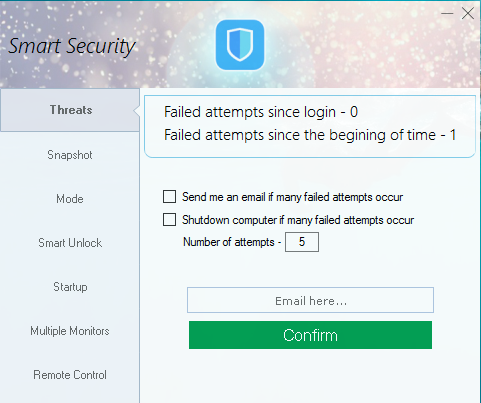Click the Smart Security title text
Image resolution: width=481 pixels, height=403 pixels.
72,46
